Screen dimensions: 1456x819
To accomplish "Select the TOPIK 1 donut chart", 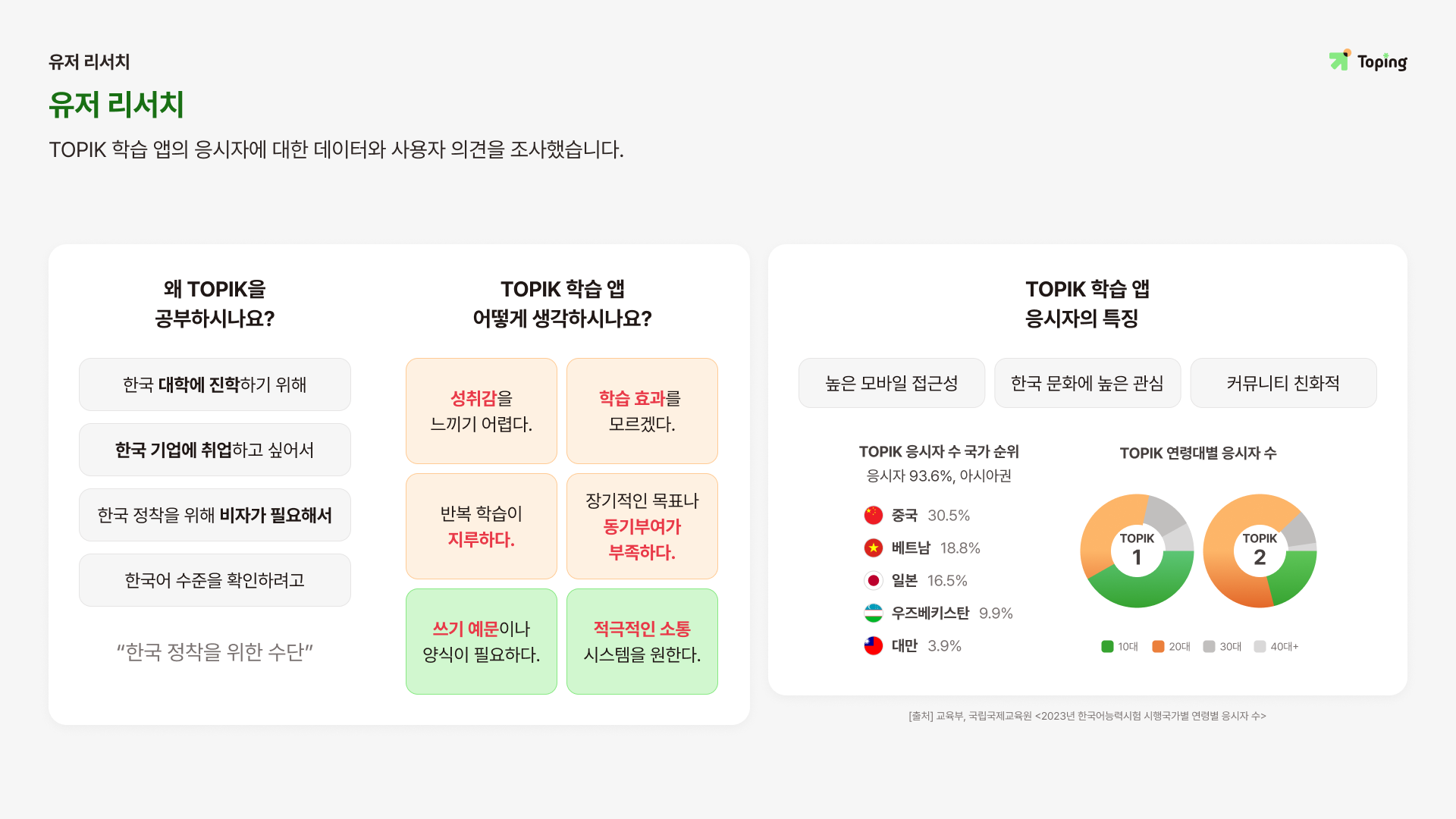I will [1137, 551].
